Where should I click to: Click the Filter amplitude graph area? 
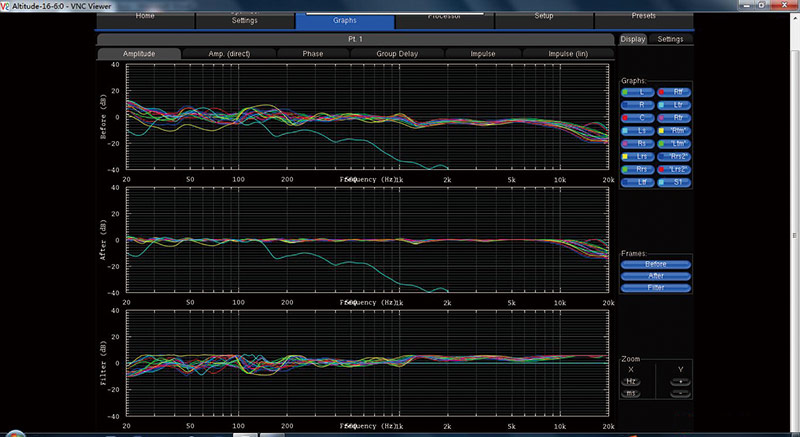pos(367,363)
